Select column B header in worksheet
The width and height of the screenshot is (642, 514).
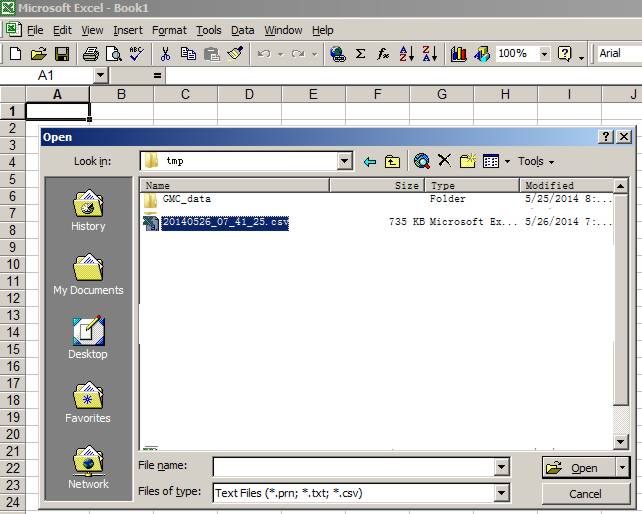pos(121,94)
